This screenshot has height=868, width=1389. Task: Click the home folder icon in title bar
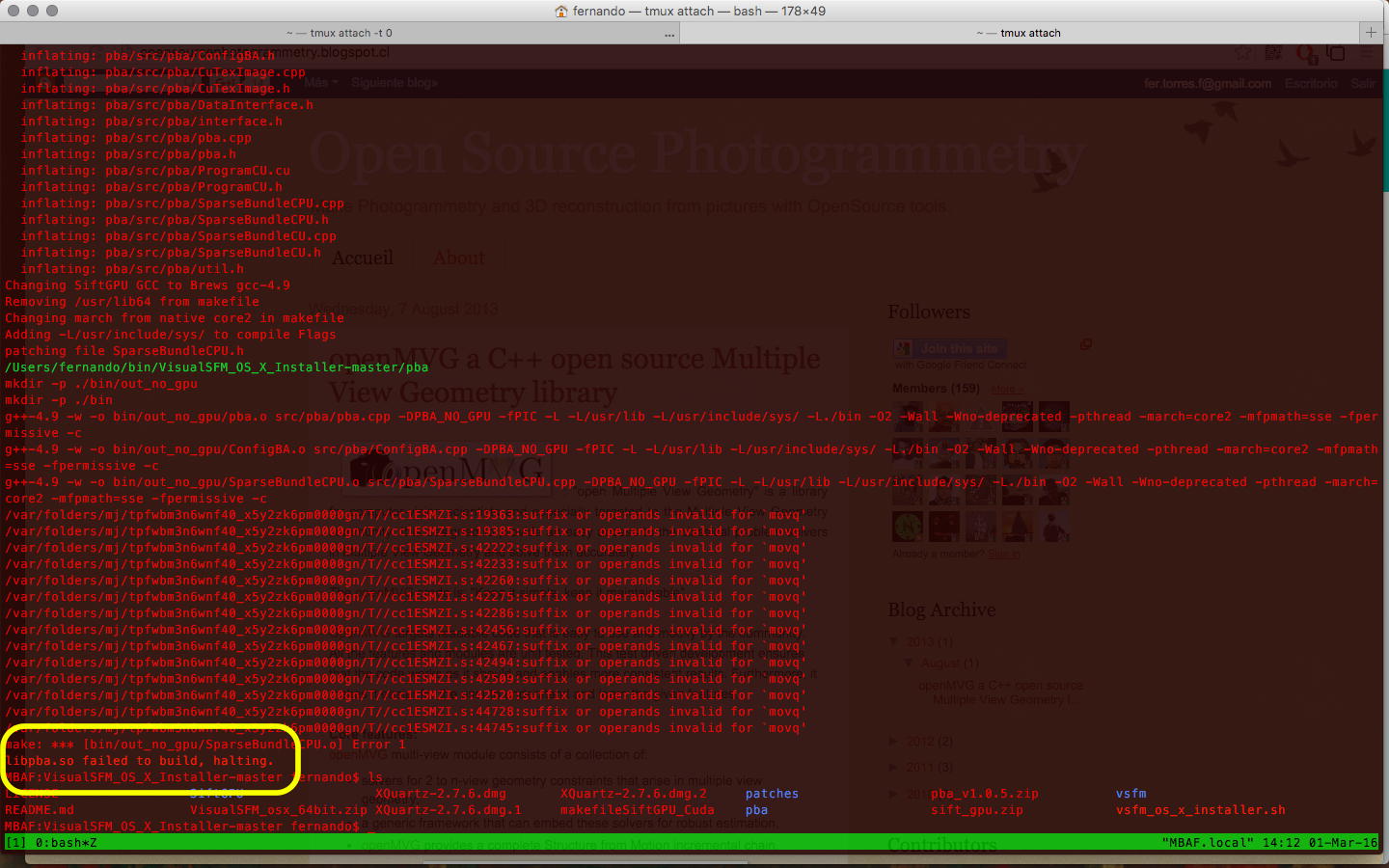point(561,12)
